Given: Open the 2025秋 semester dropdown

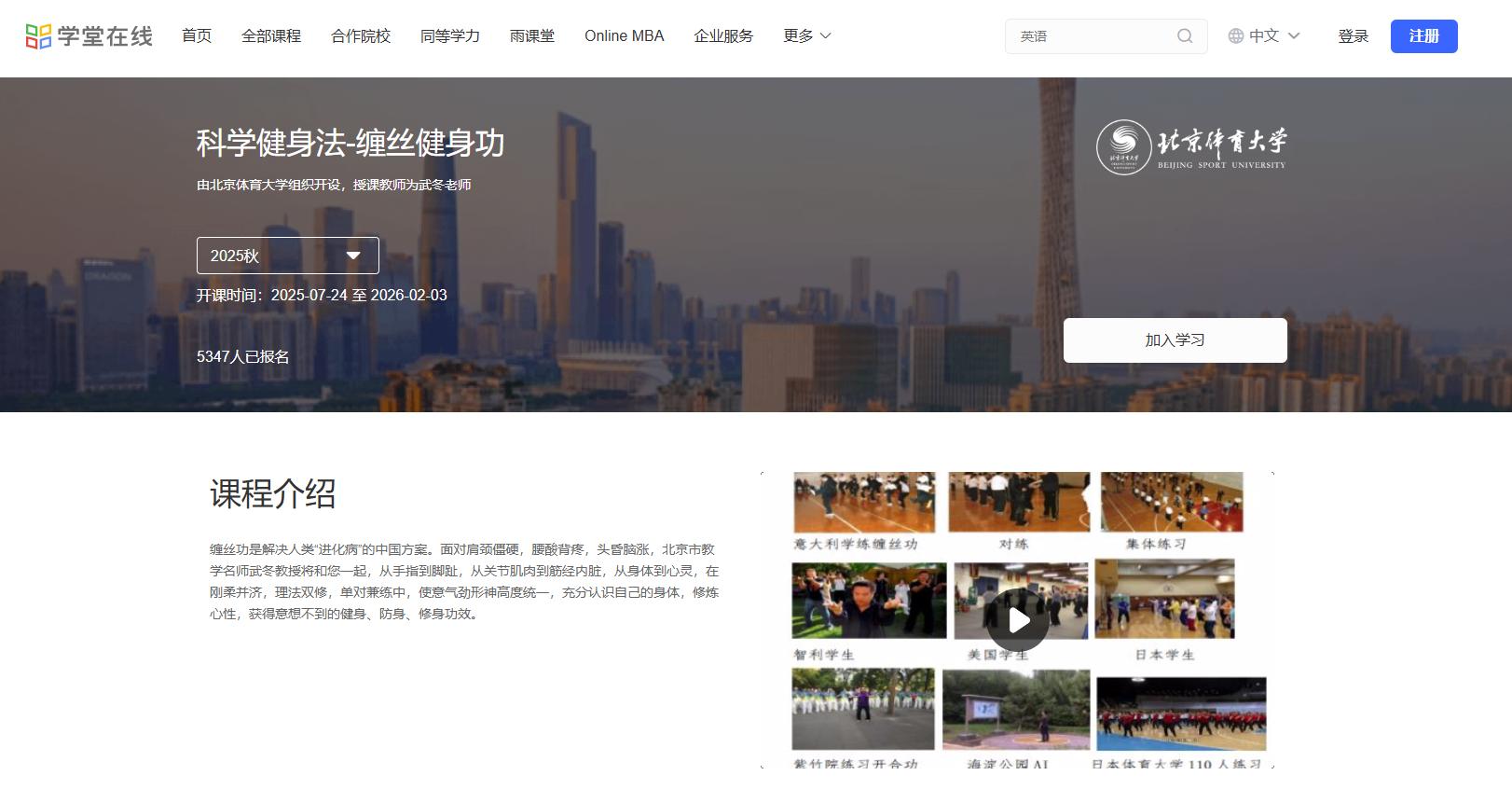Looking at the screenshot, I should pyautogui.click(x=287, y=256).
